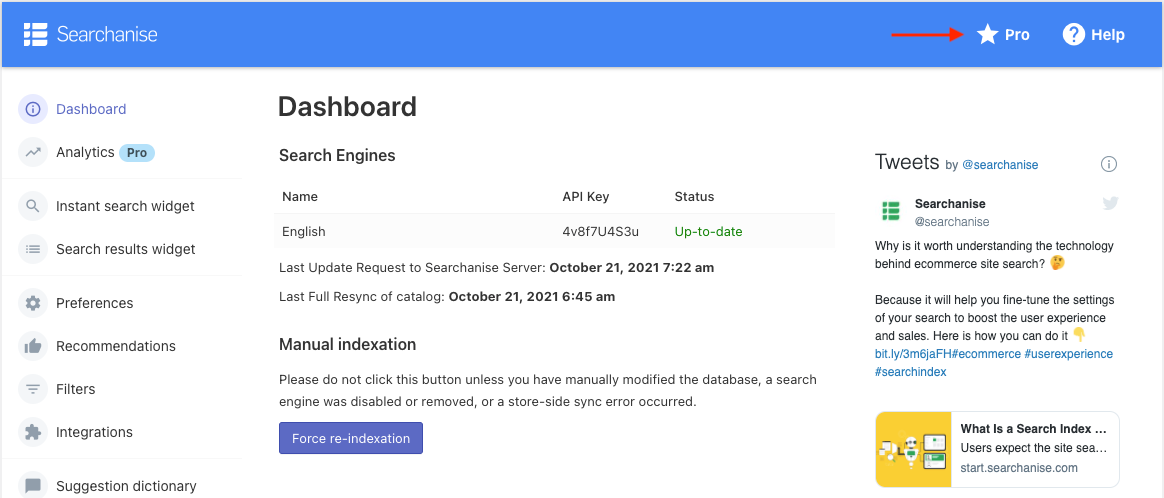Click the Help question mark icon
Screen dimensions: 1164x498
(1073, 34)
